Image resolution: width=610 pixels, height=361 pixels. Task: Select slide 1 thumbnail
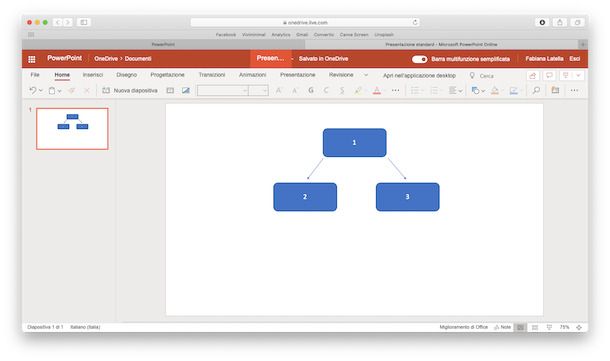click(72, 129)
